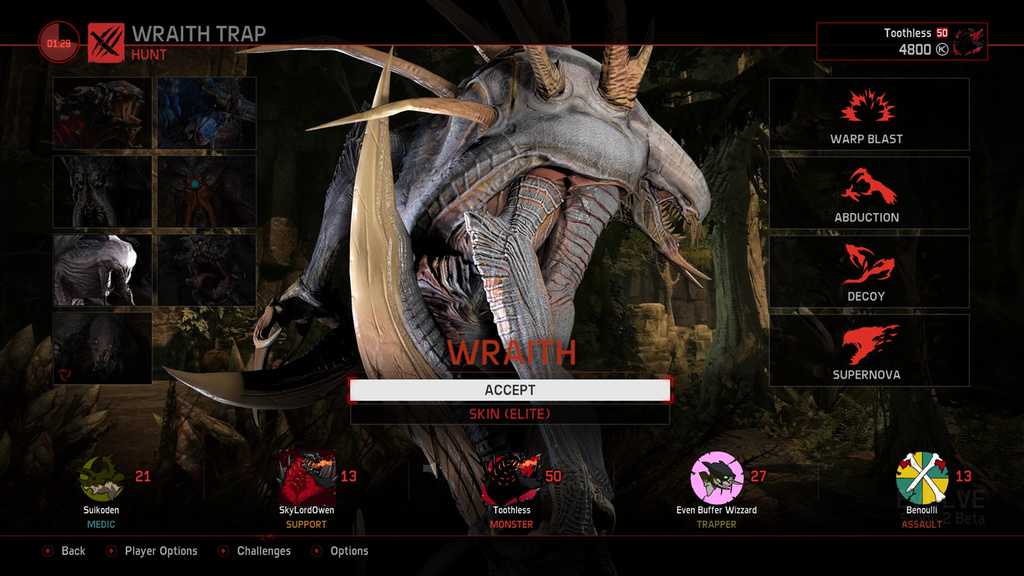Click the Back button prompt icon
This screenshot has height=576, width=1024.
point(48,551)
